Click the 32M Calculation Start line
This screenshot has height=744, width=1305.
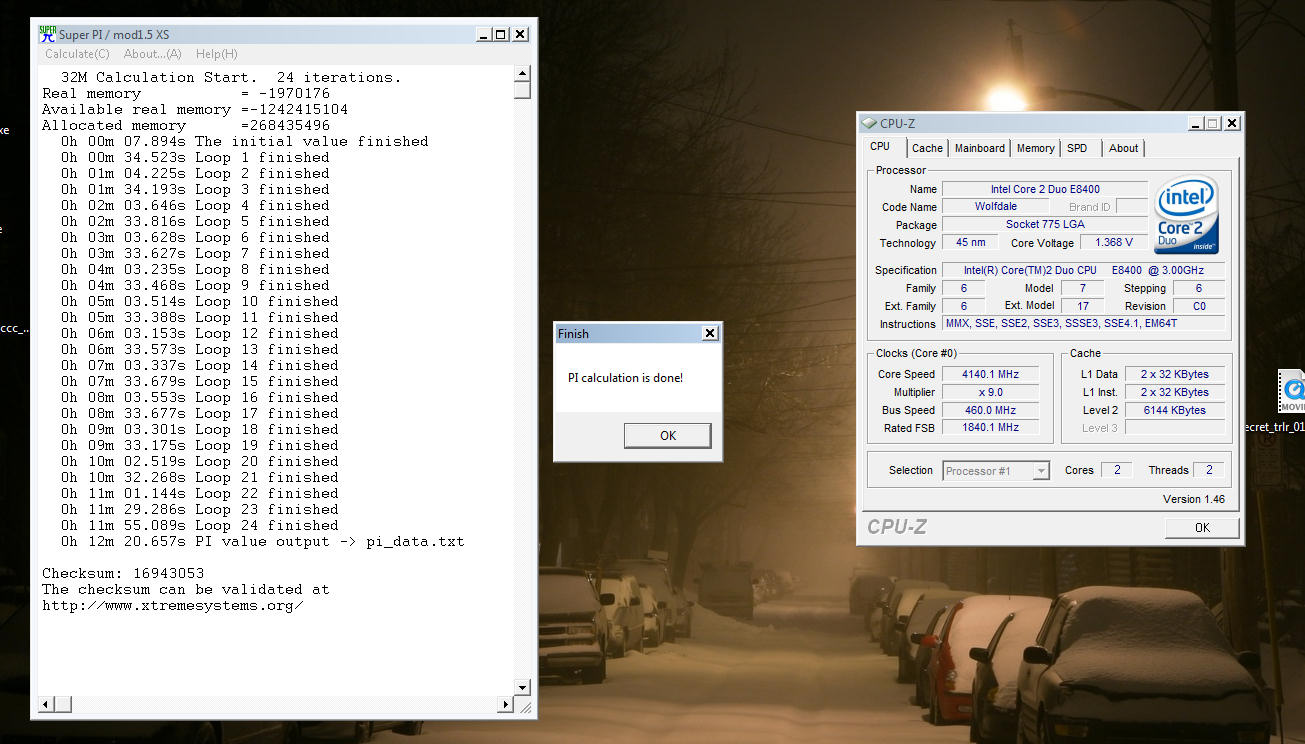point(230,78)
